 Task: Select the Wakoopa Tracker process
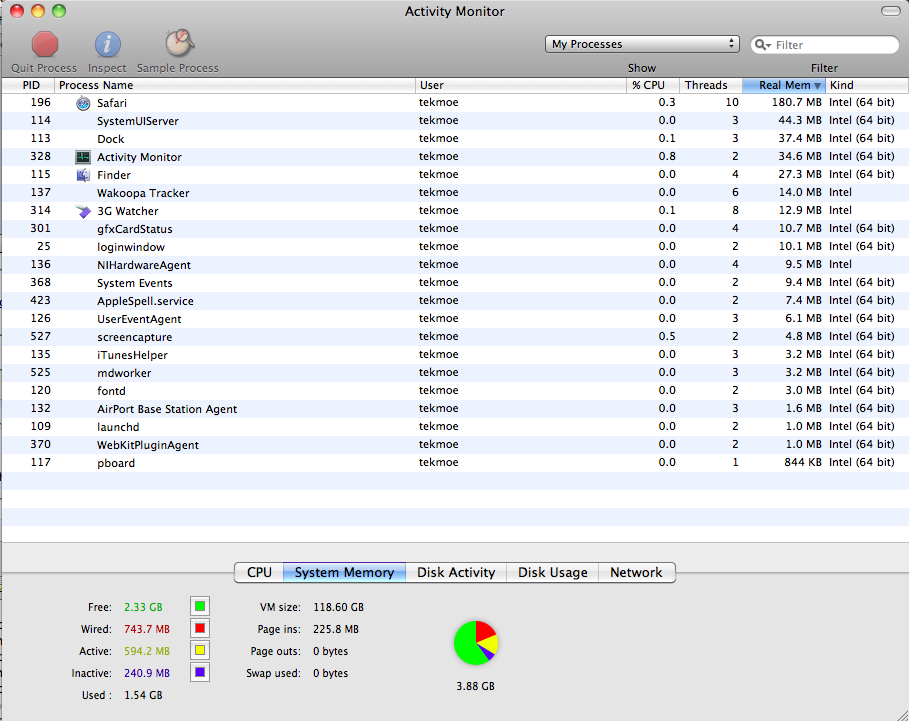coord(454,192)
